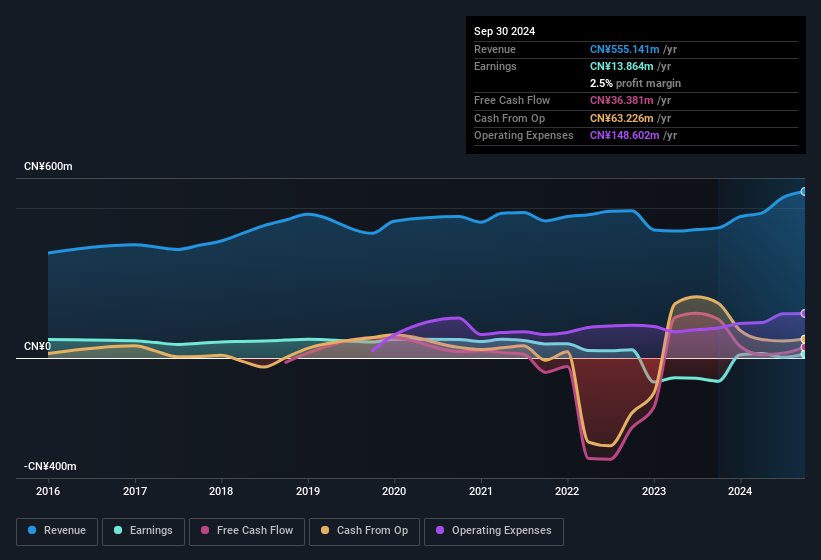The image size is (821, 560).
Task: Toggle the Free Cash Flow legend button
Action: pos(247,531)
